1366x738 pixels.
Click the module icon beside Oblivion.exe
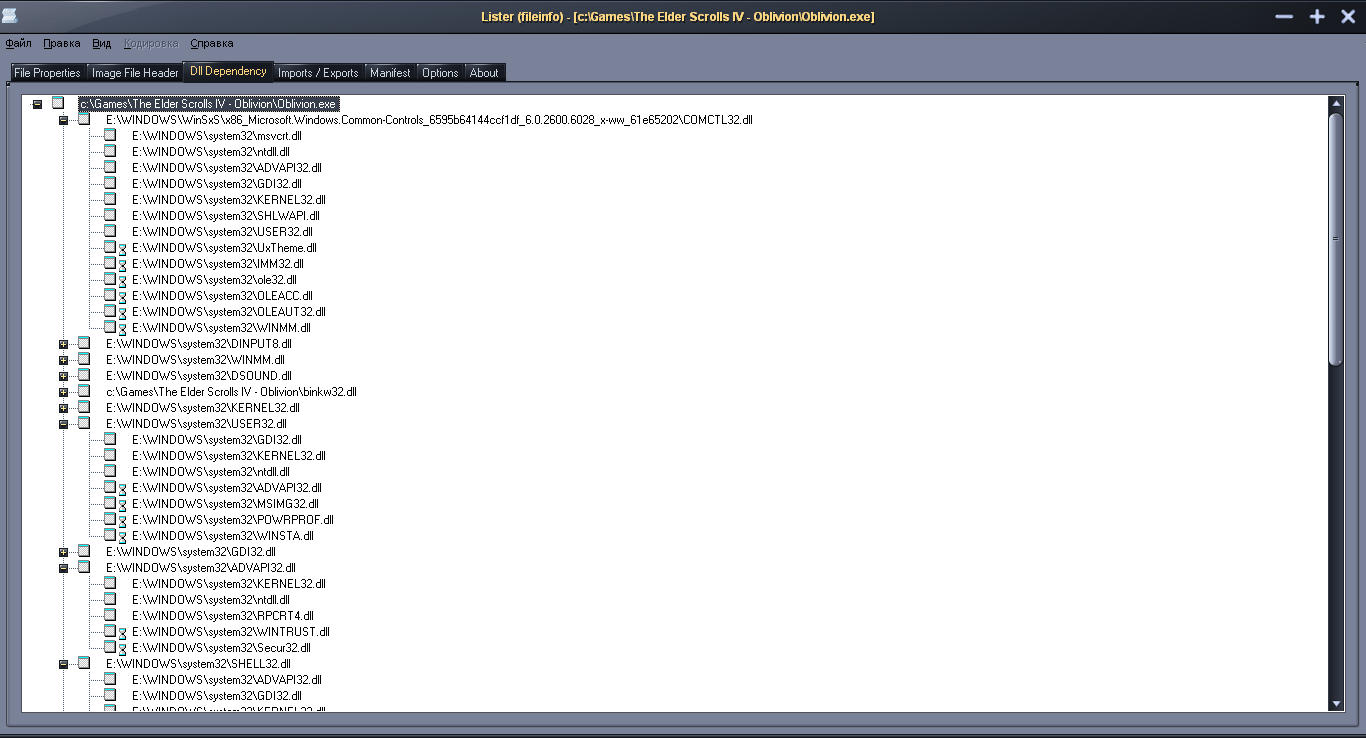tap(58, 103)
